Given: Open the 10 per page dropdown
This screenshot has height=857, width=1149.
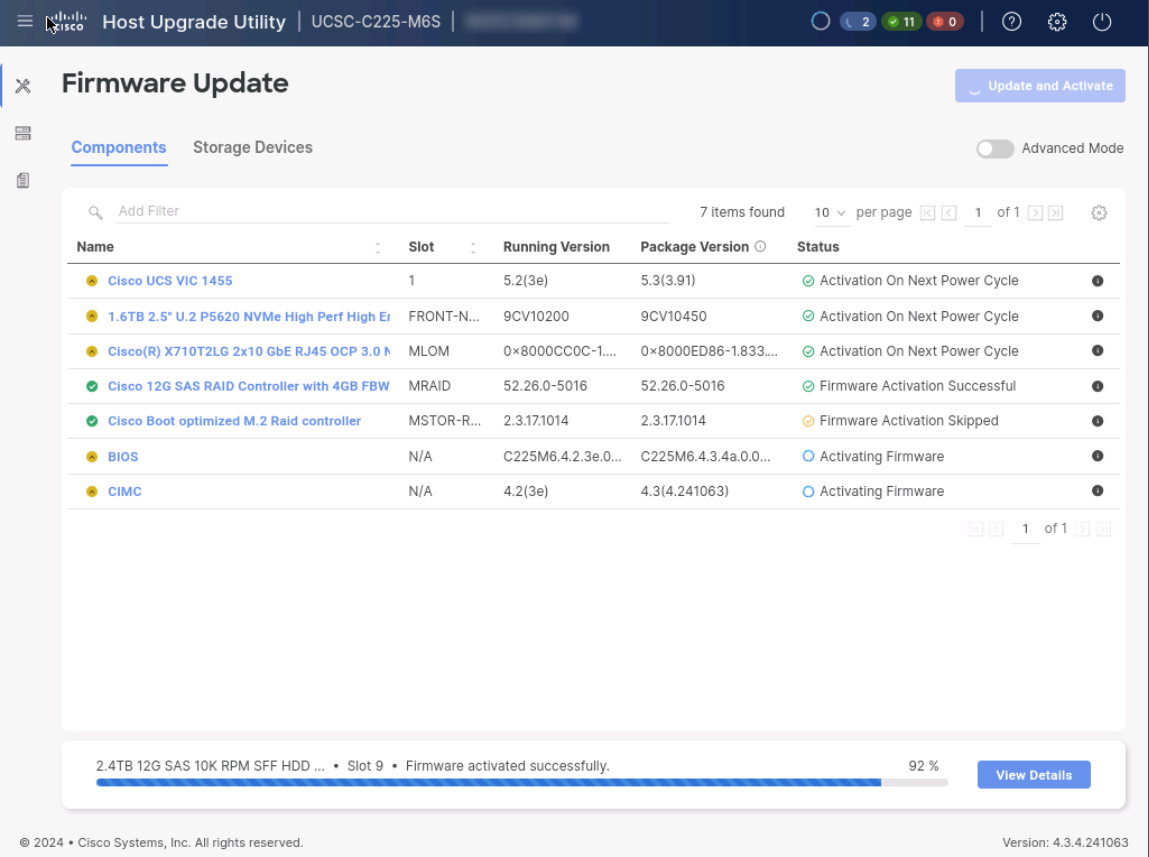Looking at the screenshot, I should coord(830,212).
